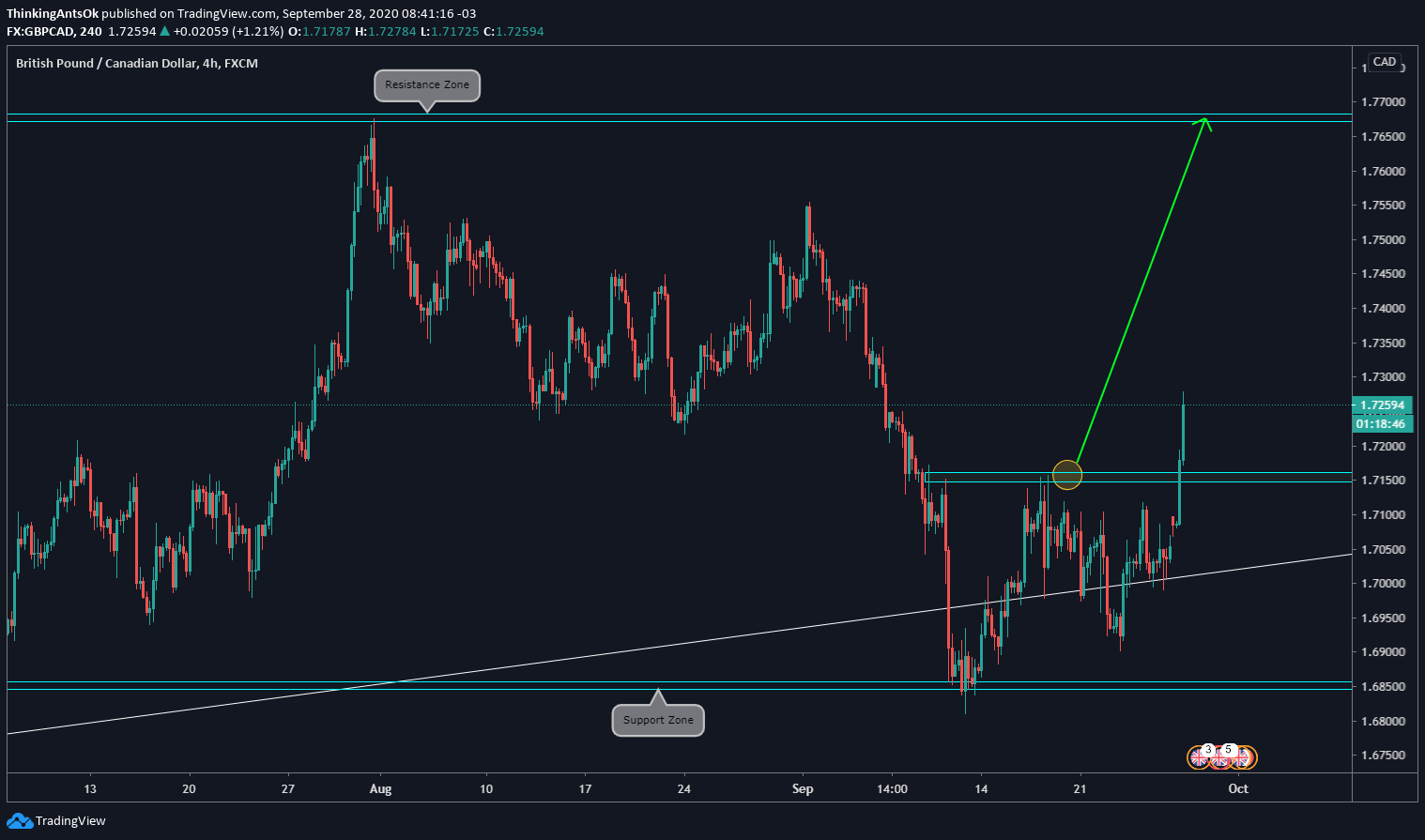Click the ThinkingAntsOk author name
Image resolution: width=1425 pixels, height=840 pixels.
[53, 14]
